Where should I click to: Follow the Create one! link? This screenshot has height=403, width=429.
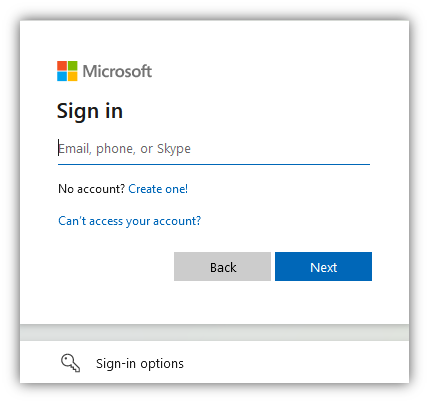click(x=158, y=189)
